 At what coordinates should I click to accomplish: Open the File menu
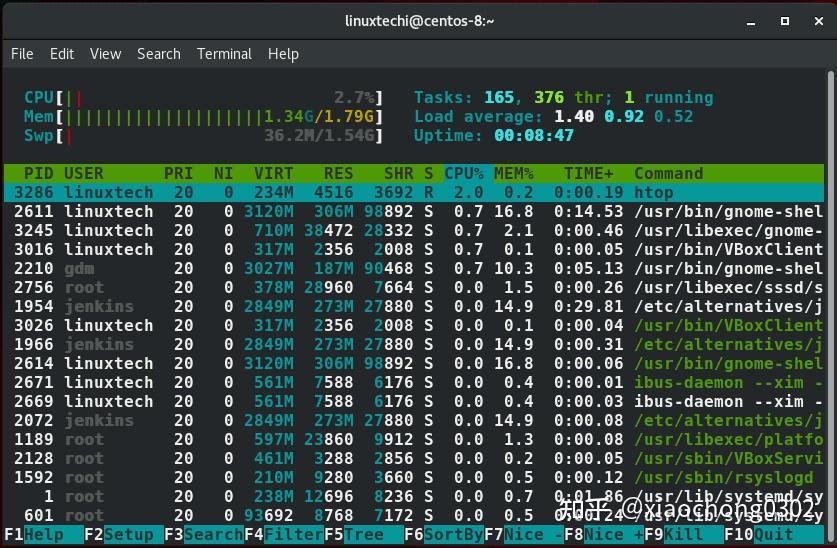coord(22,54)
